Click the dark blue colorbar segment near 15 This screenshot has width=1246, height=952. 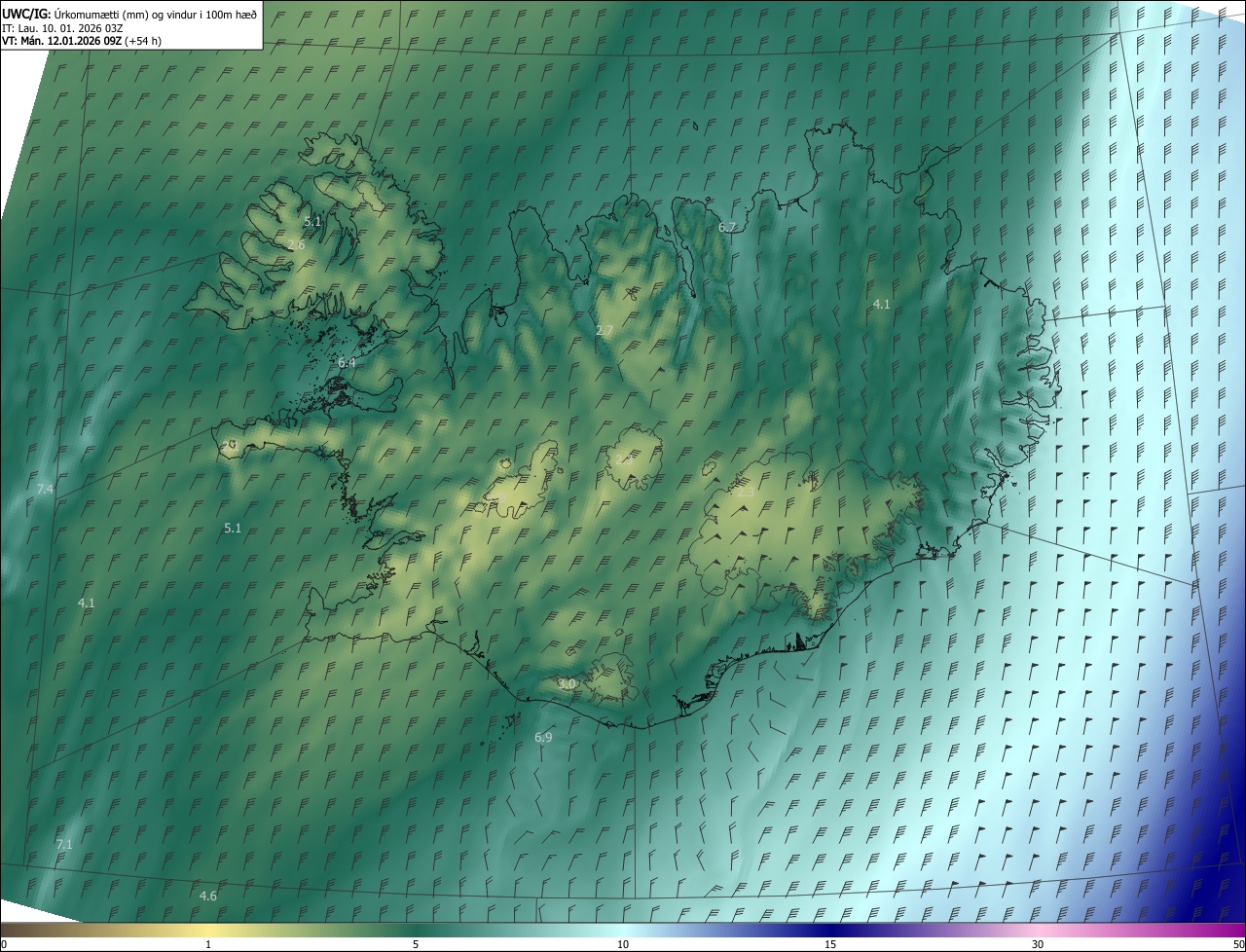pyautogui.click(x=830, y=930)
